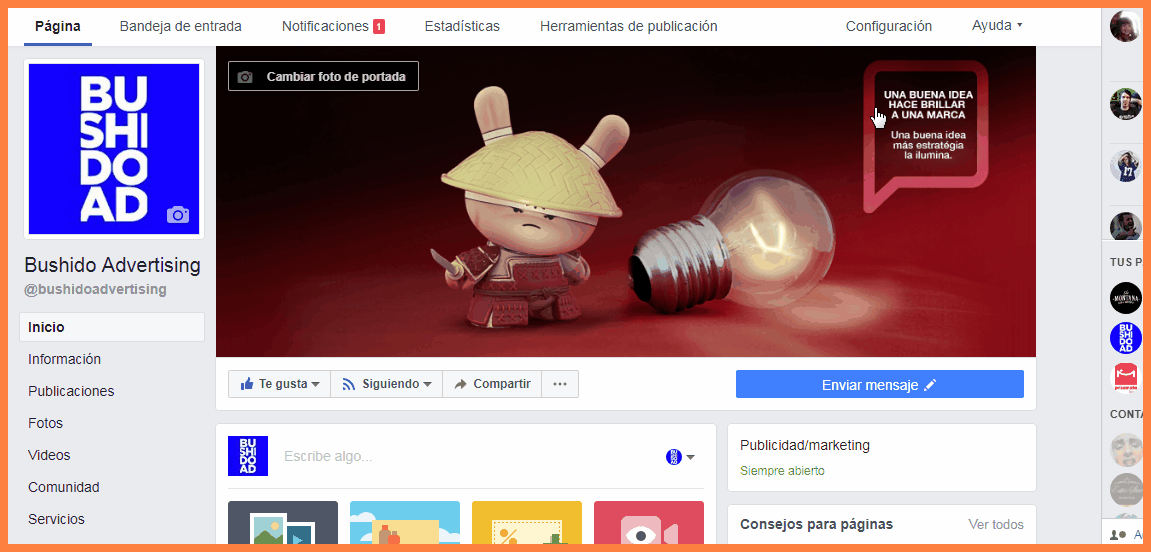1151x552 pixels.
Task: Click the camera icon on profile picture
Action: 178,214
